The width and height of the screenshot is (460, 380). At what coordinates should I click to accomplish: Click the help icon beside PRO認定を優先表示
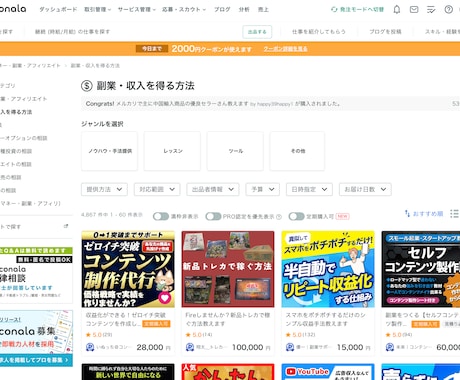pyautogui.click(x=279, y=217)
